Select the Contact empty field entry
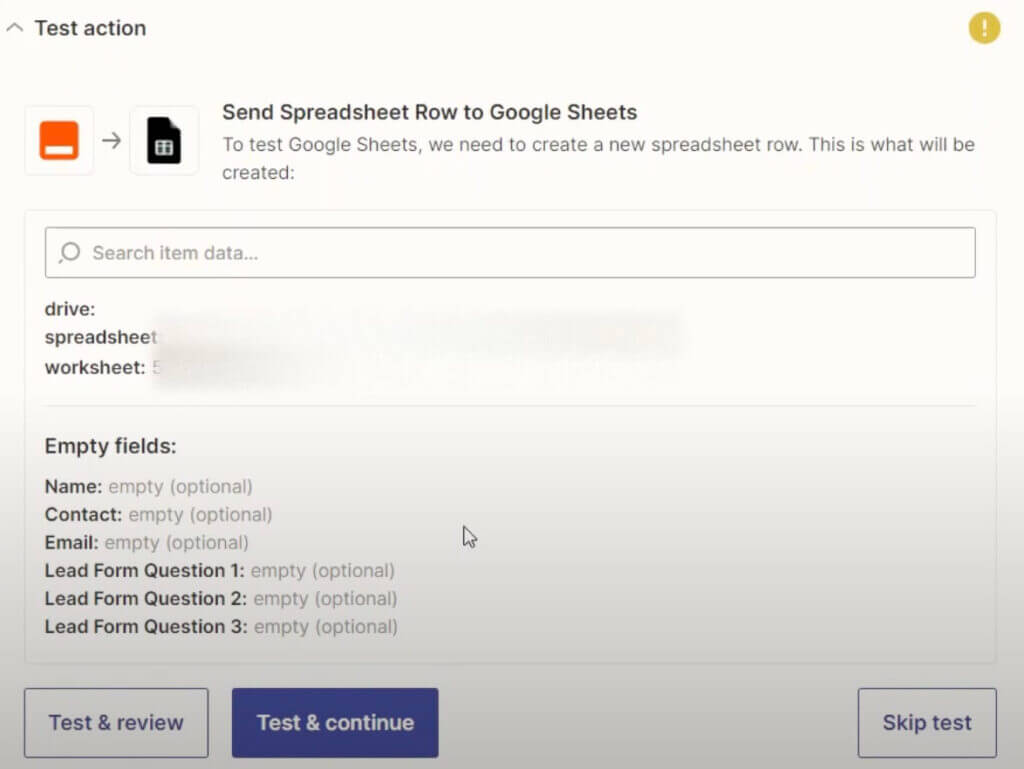Image resolution: width=1024 pixels, height=769 pixels. 160,514
